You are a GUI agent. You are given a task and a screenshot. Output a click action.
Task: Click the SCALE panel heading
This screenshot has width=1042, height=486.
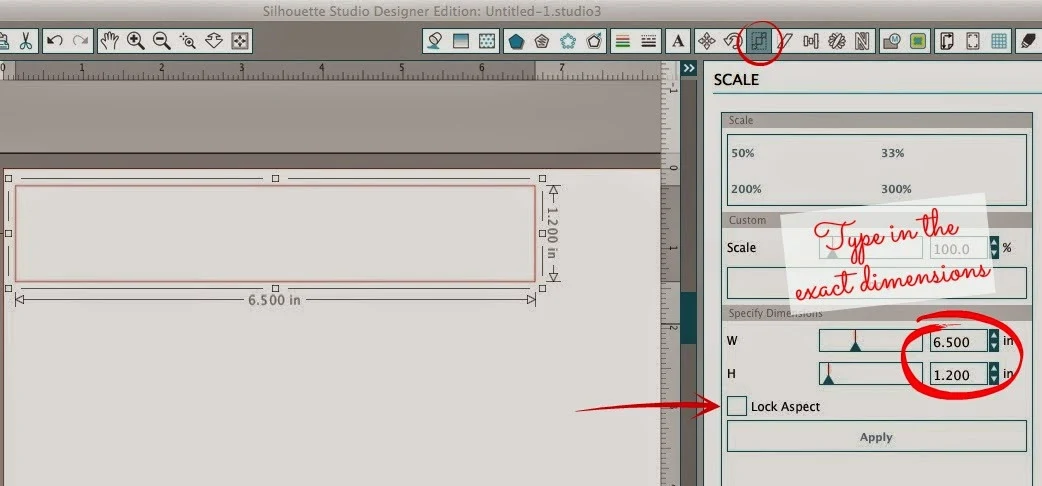pyautogui.click(x=736, y=80)
